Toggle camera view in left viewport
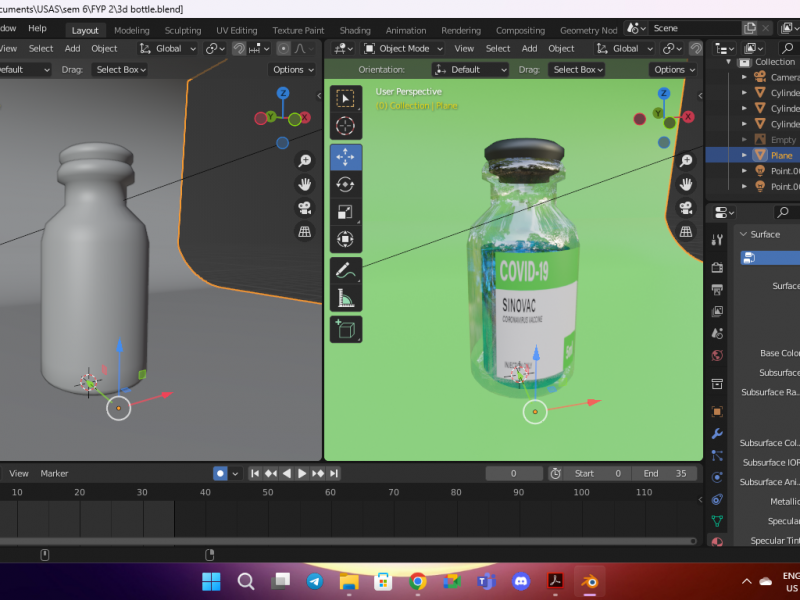Screen dimensions: 800x600 tap(304, 208)
